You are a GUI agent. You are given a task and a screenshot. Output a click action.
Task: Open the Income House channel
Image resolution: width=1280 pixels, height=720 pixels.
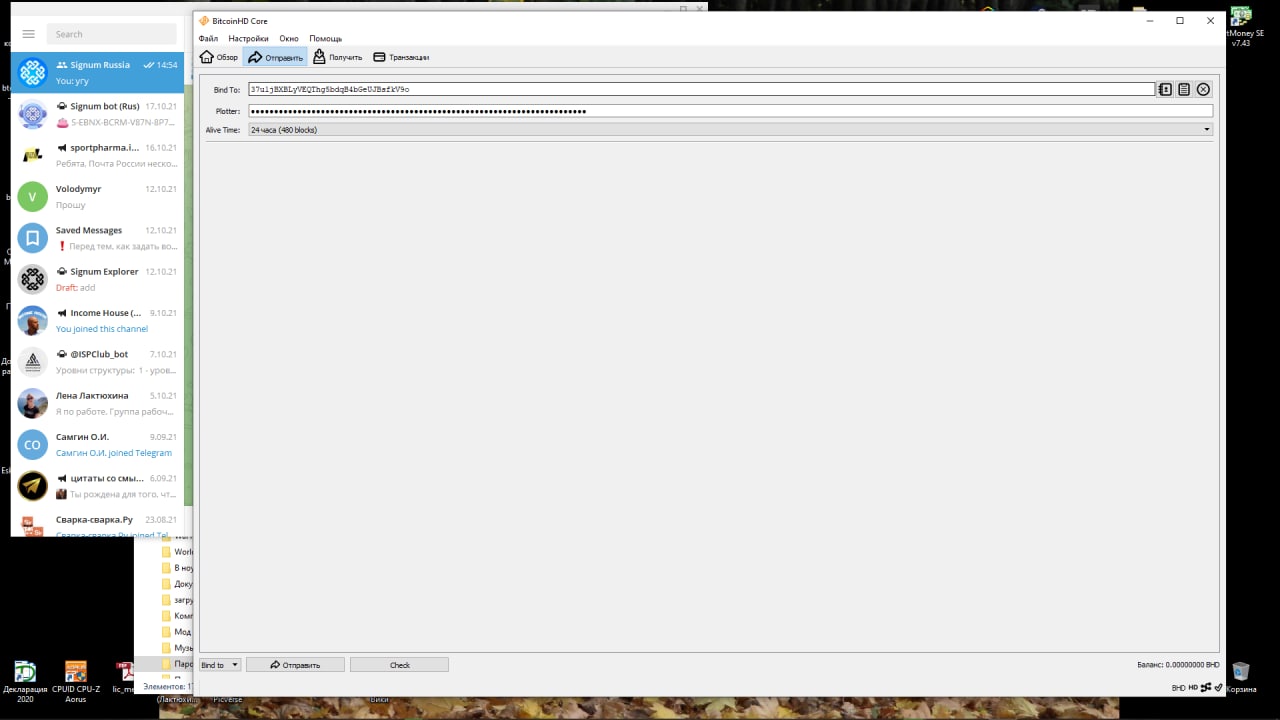pyautogui.click(x=97, y=320)
